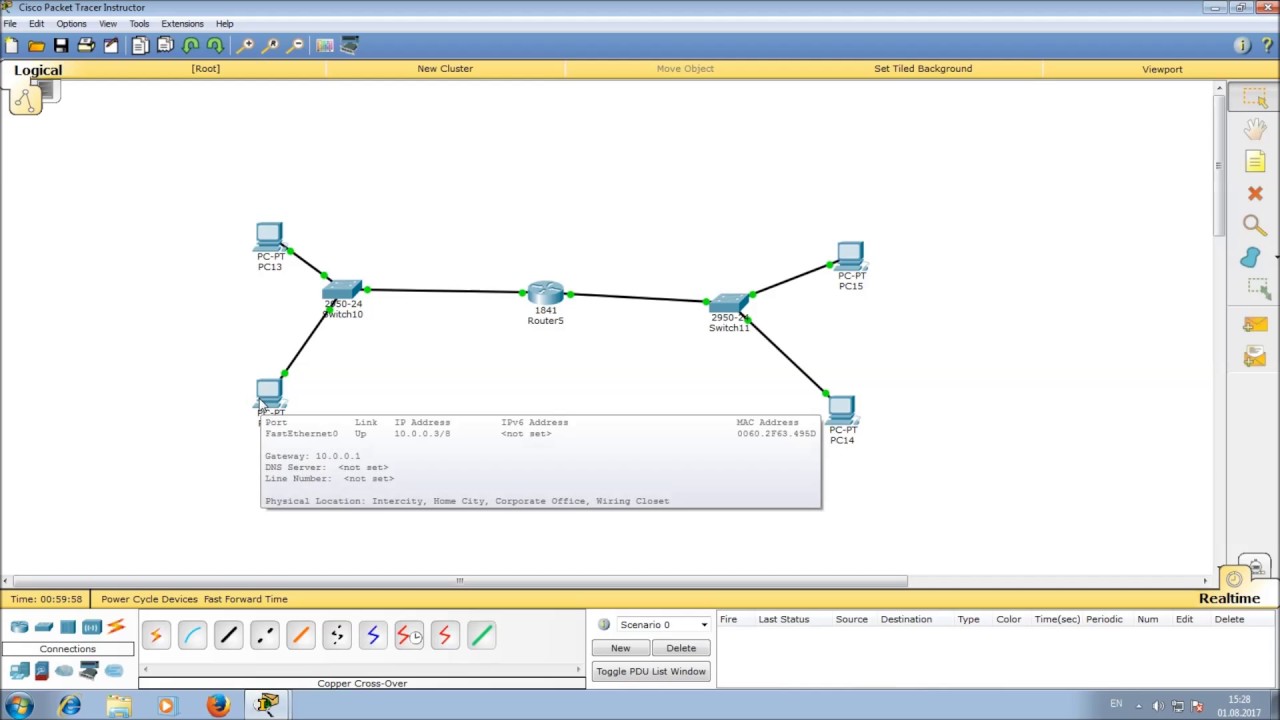Select PC15 on the workspace
The height and width of the screenshot is (720, 1280).
850,256
